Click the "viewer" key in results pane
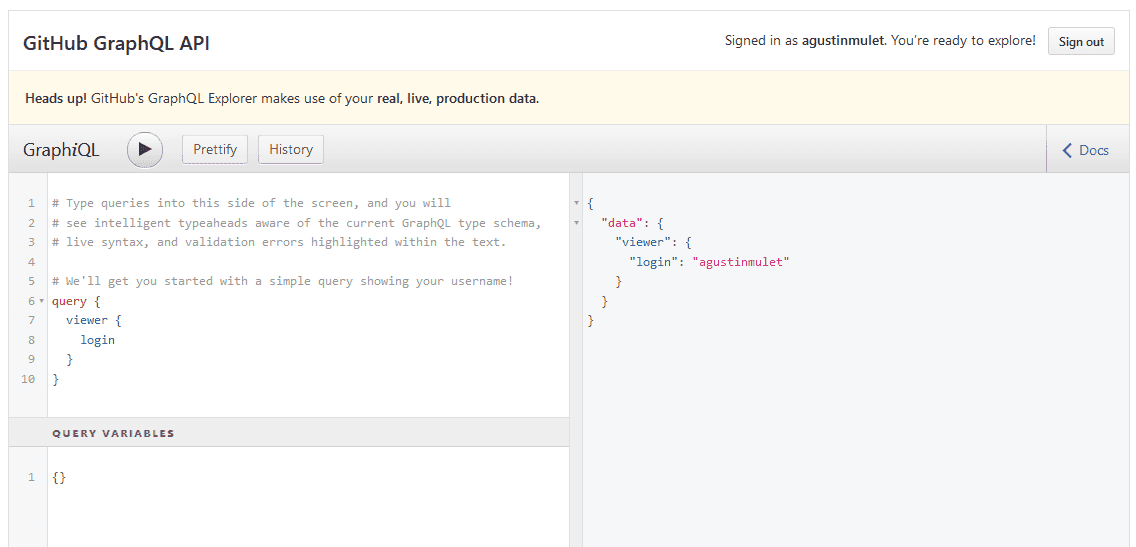This screenshot has width=1136, height=547. point(643,243)
